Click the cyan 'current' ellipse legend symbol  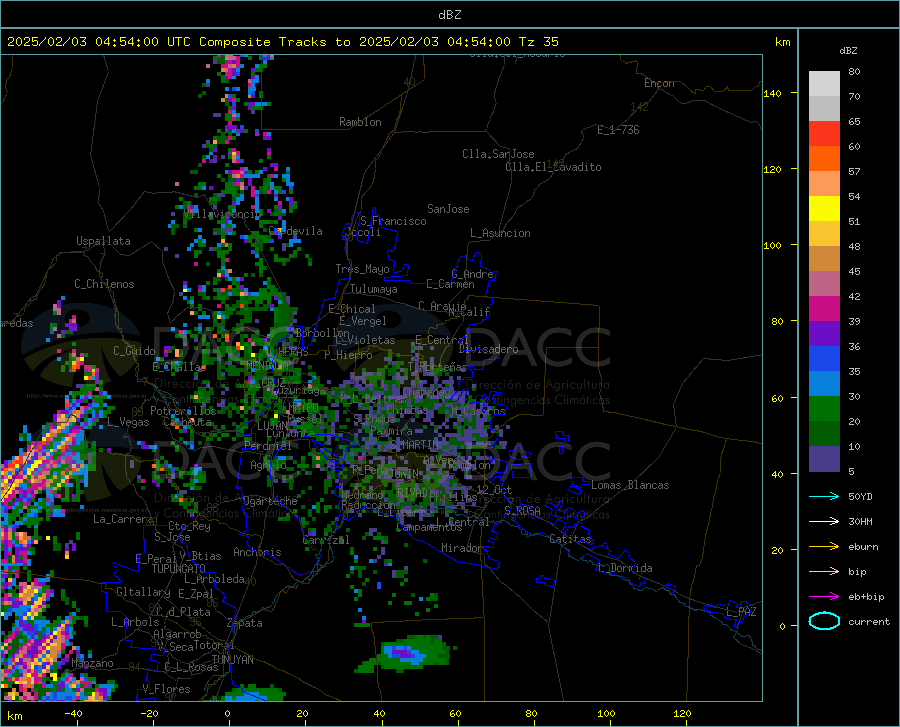(824, 621)
